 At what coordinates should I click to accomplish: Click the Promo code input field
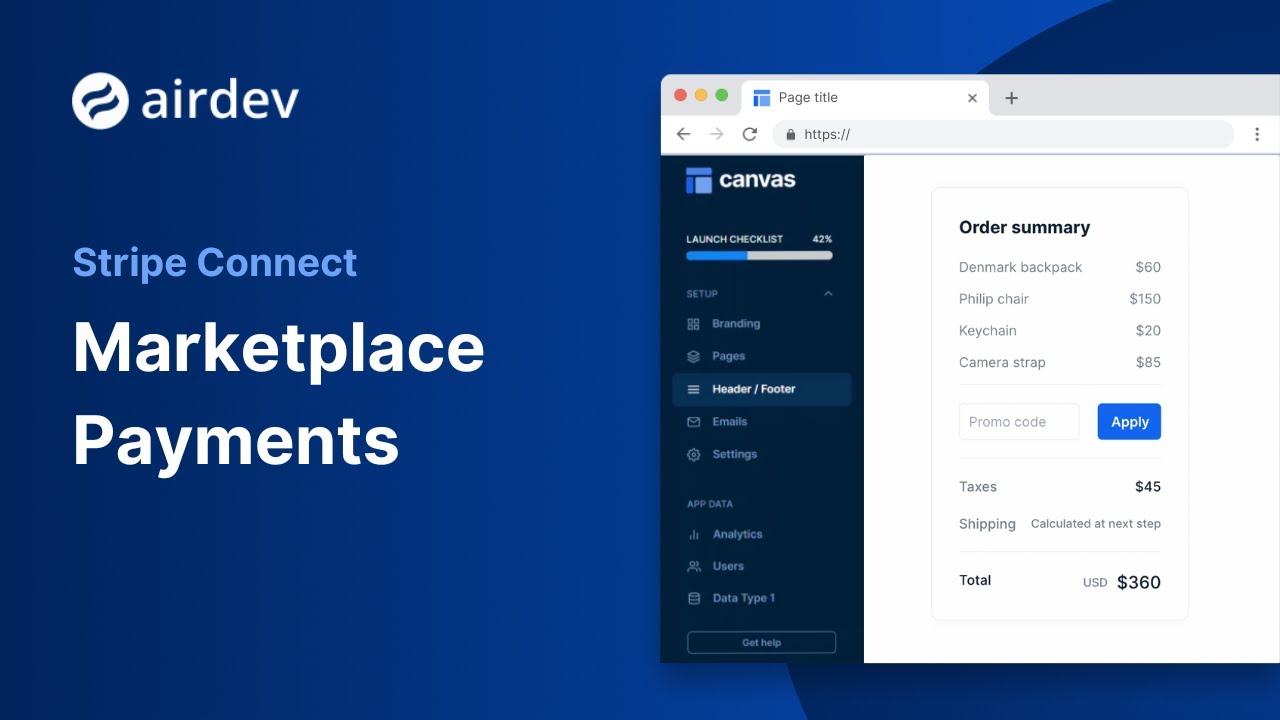(1019, 422)
